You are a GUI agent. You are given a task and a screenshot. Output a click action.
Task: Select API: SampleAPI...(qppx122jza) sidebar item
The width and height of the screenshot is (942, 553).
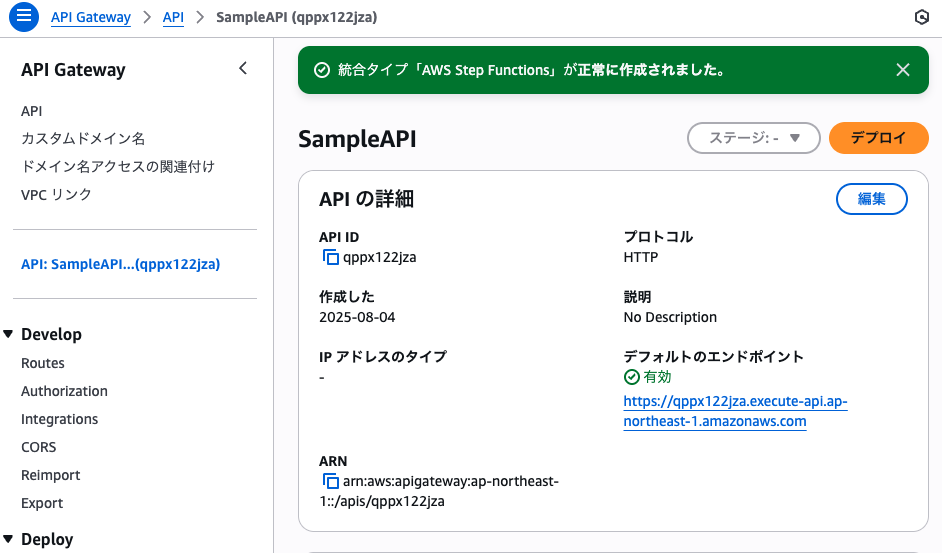[x=121, y=264]
